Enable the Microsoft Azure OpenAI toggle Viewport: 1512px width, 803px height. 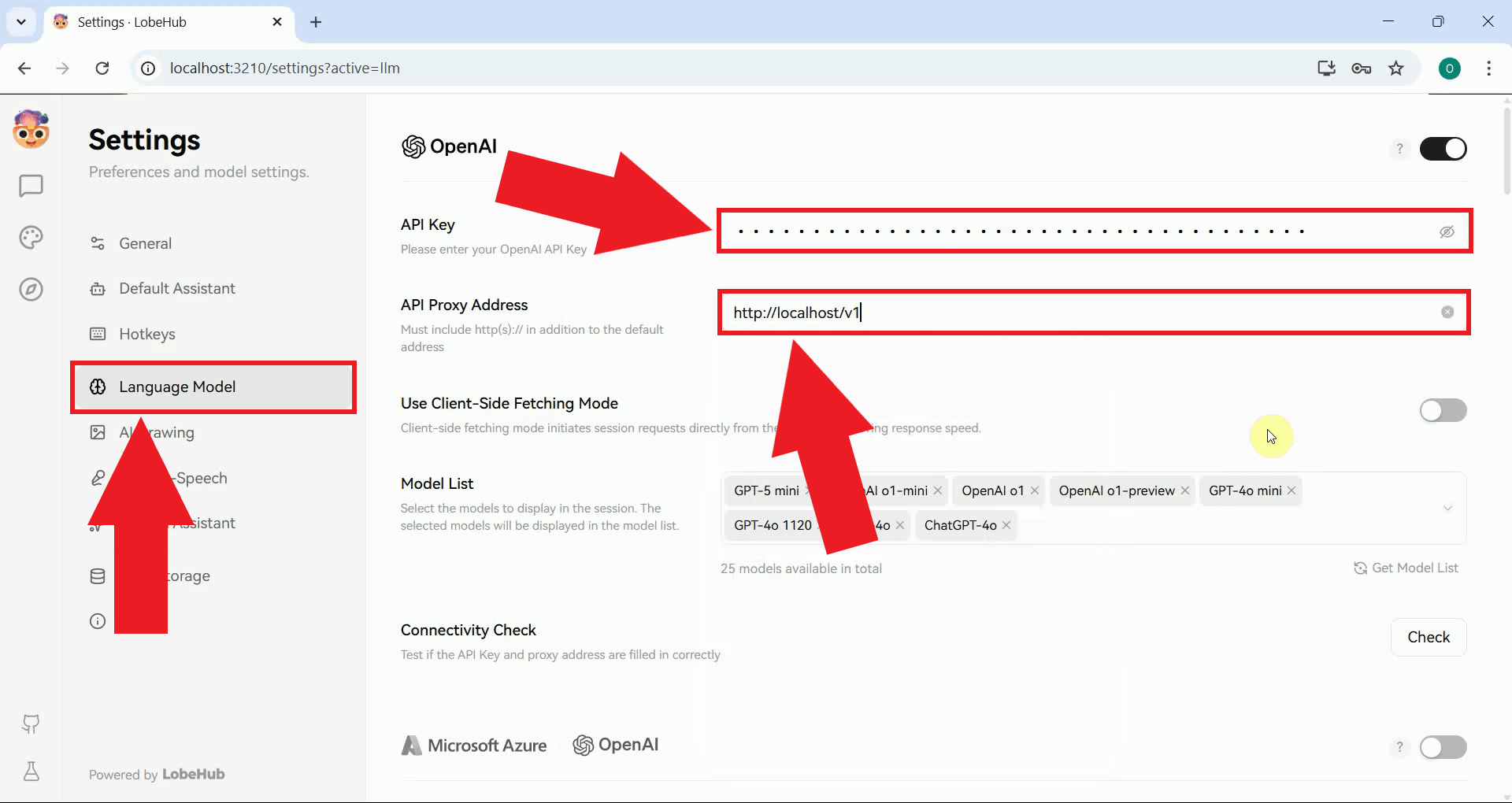1443,747
